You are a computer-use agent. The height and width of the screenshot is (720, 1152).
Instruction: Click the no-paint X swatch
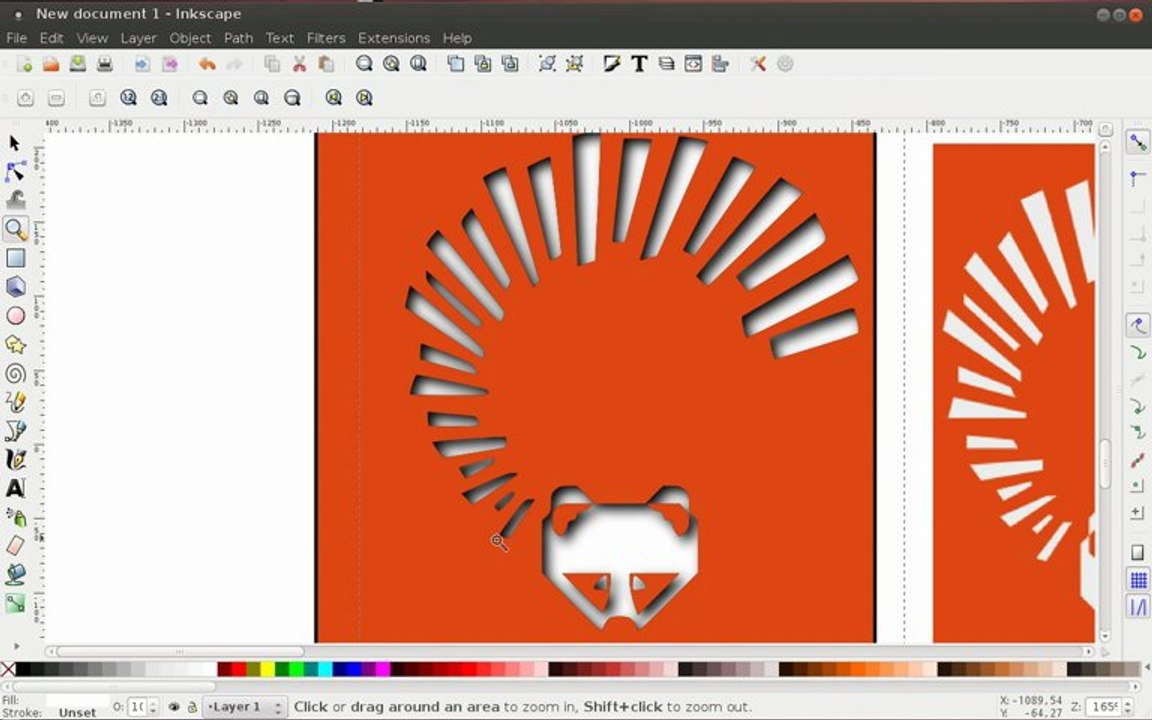7,669
